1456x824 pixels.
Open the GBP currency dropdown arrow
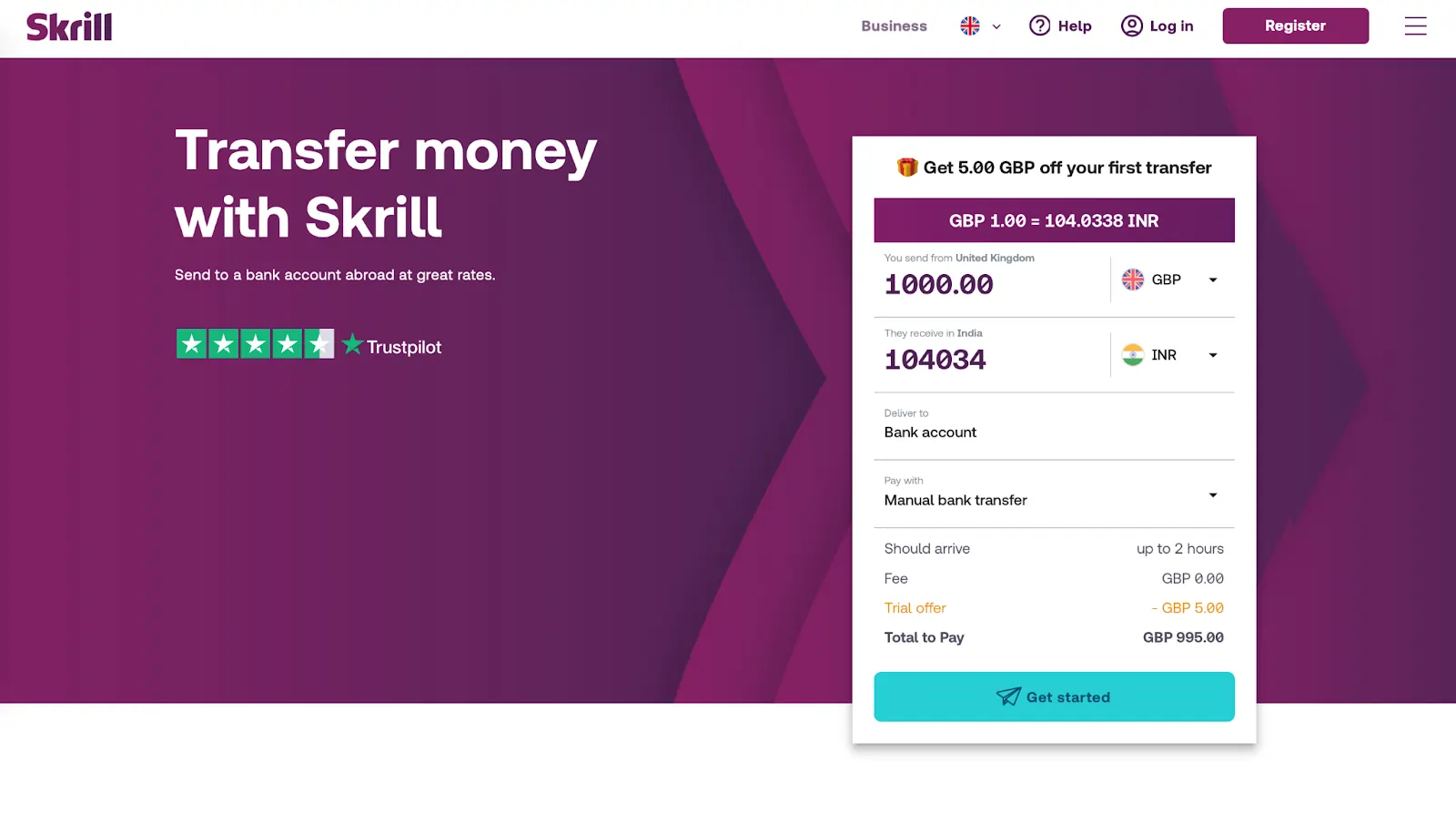[1212, 280]
